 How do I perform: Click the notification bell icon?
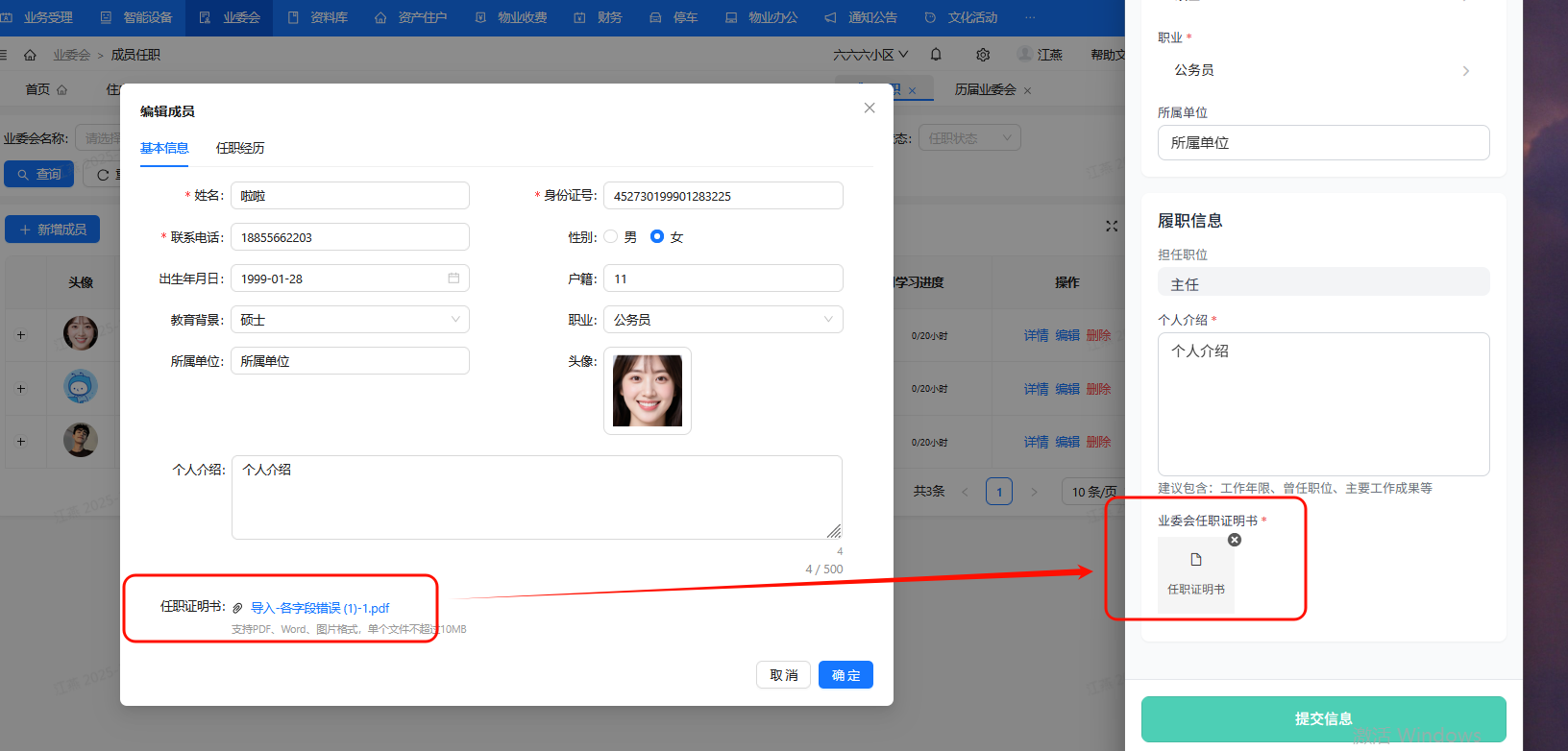936,55
